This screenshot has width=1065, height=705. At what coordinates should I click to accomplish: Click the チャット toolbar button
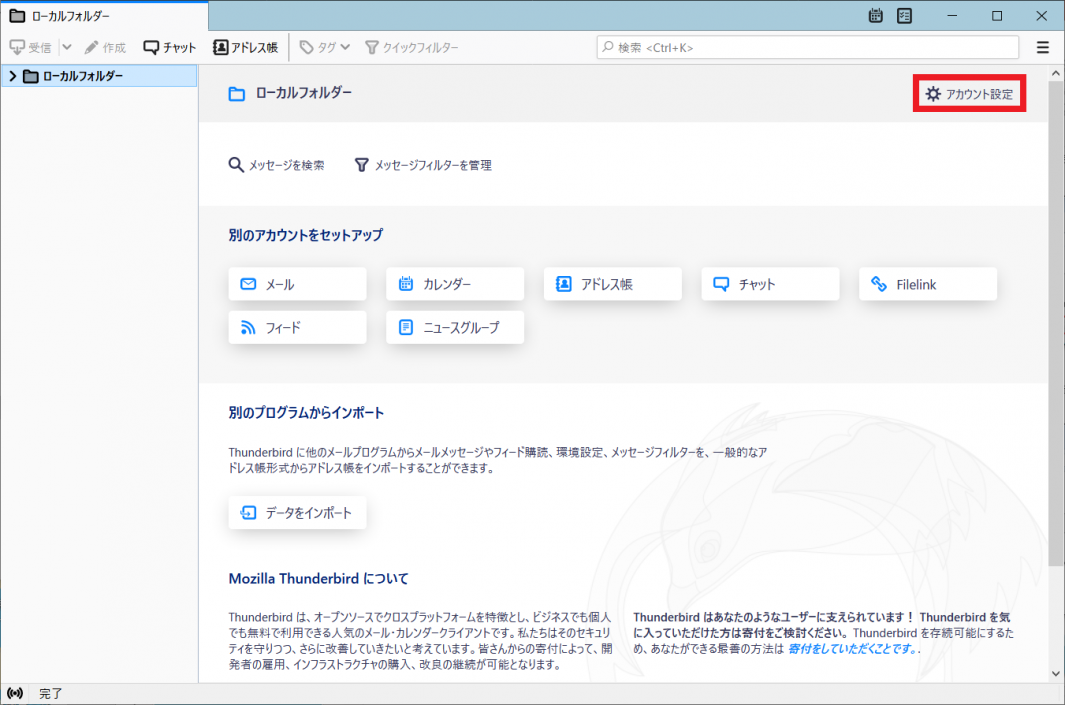pyautogui.click(x=170, y=47)
